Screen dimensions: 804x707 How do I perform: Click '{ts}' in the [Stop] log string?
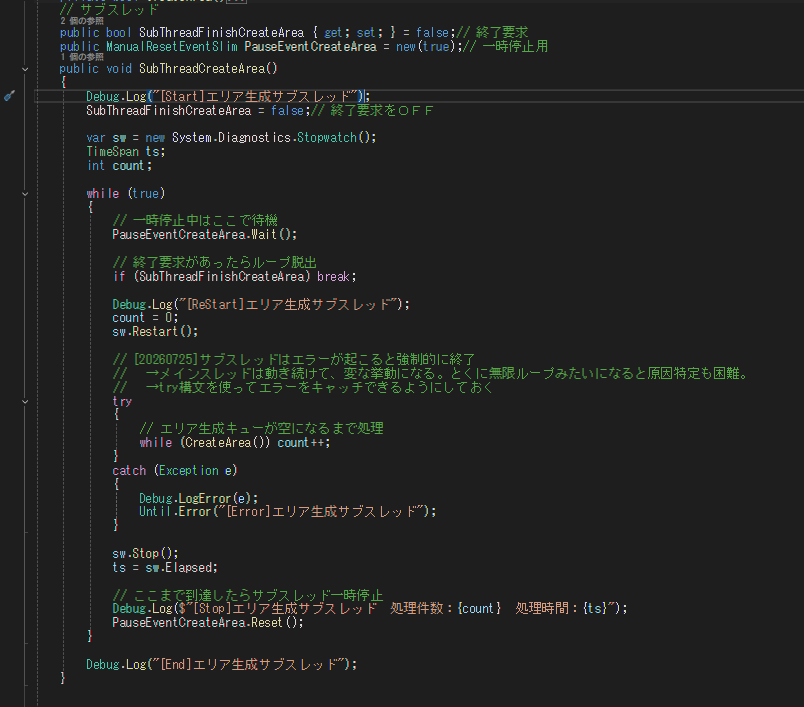coord(595,609)
